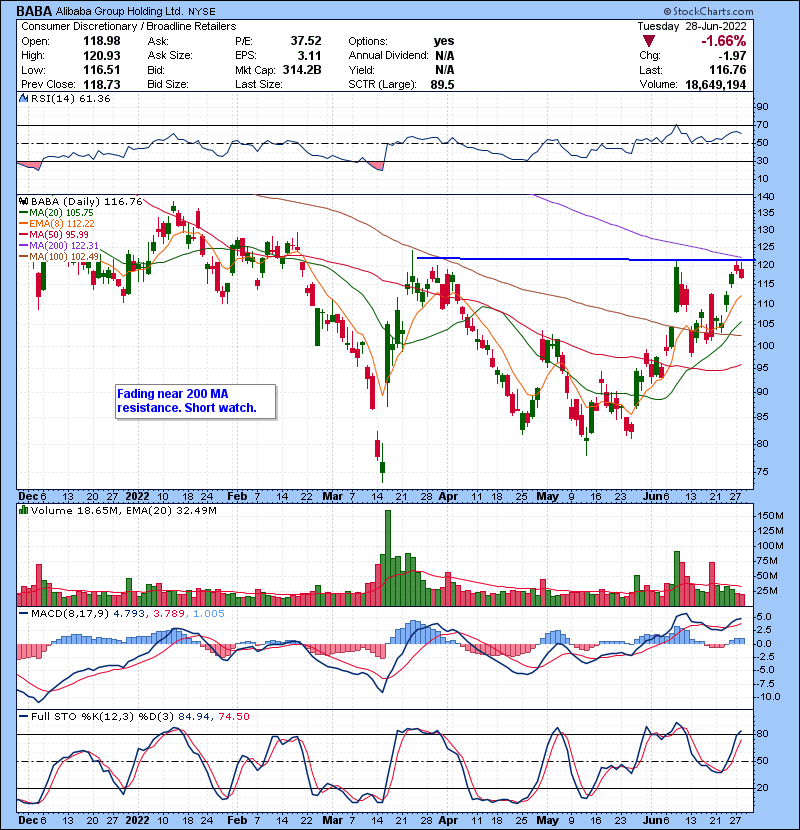Screen dimensions: 800x830
Task: Click the RSI indicator panel icon
Action: click(23, 98)
